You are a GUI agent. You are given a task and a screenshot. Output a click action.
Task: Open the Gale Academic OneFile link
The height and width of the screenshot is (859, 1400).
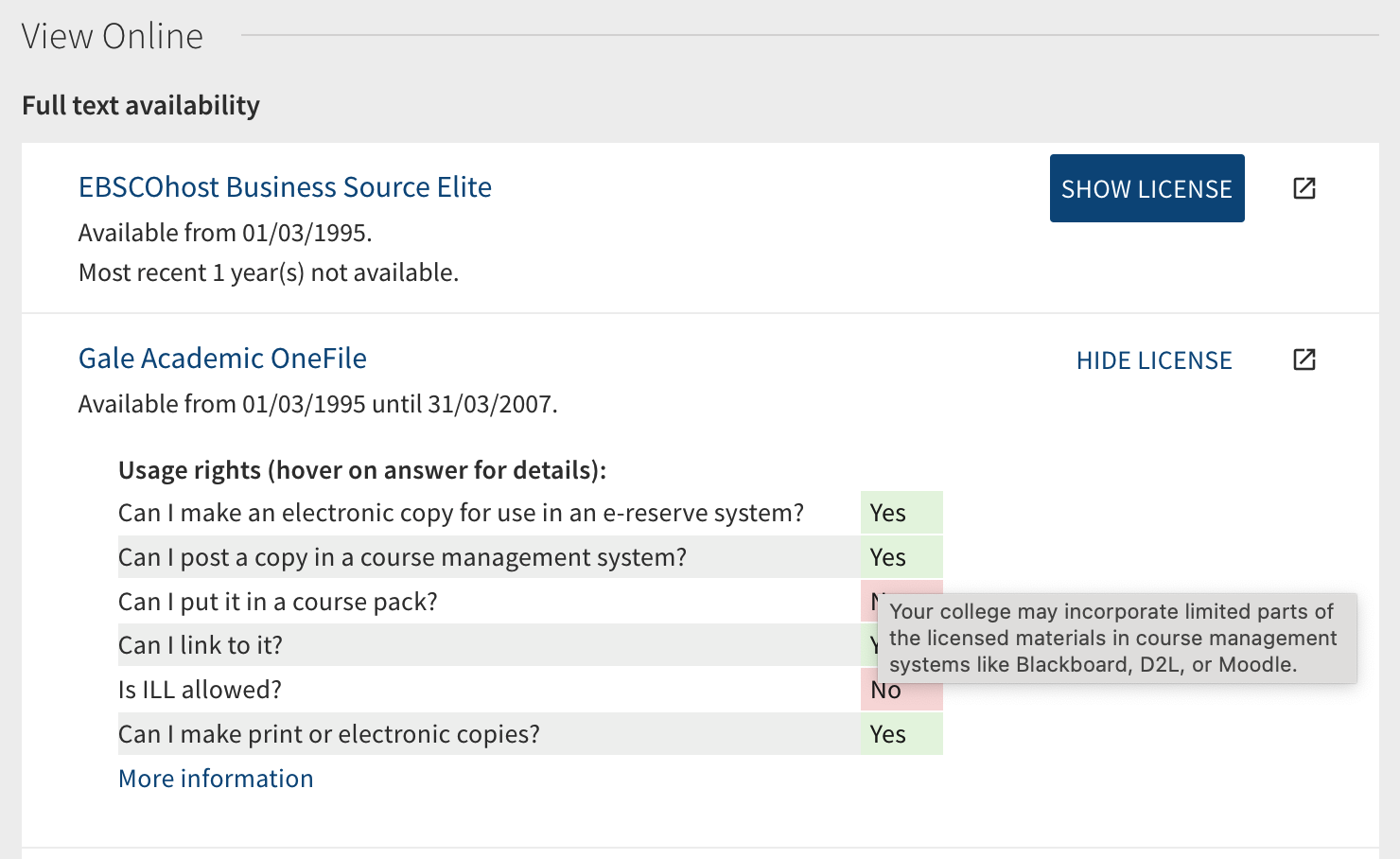(222, 359)
